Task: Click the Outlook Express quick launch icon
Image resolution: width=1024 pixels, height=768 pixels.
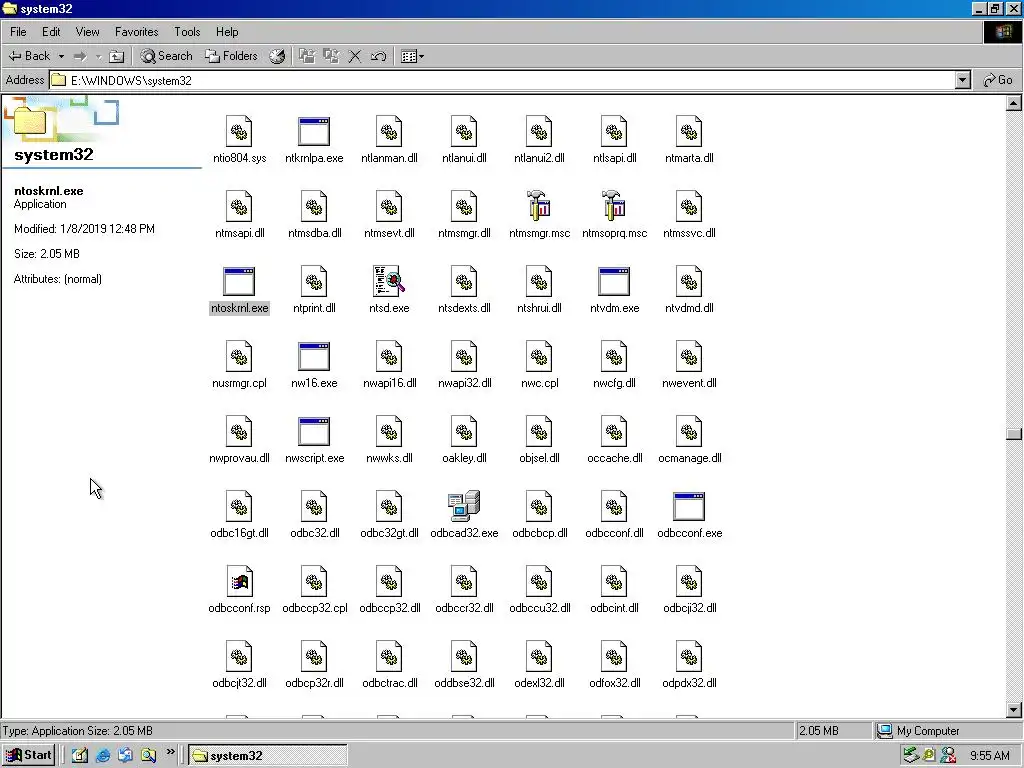Action: pyautogui.click(x=125, y=756)
